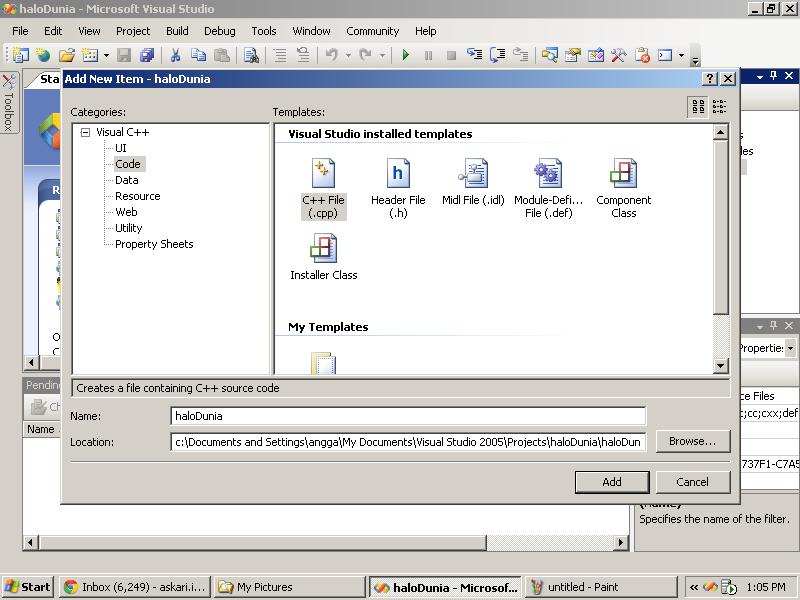800x600 pixels.
Task: Click the green Start Debugging arrow
Action: (406, 55)
